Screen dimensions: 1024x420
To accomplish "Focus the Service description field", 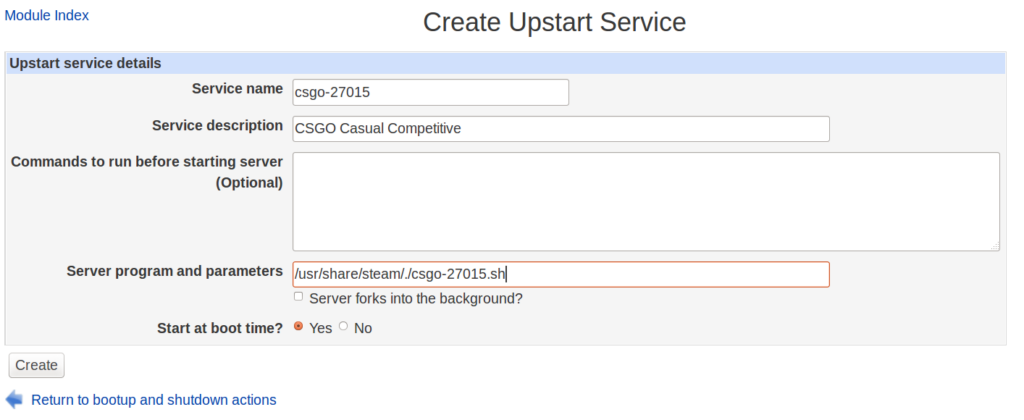I will [x=561, y=129].
